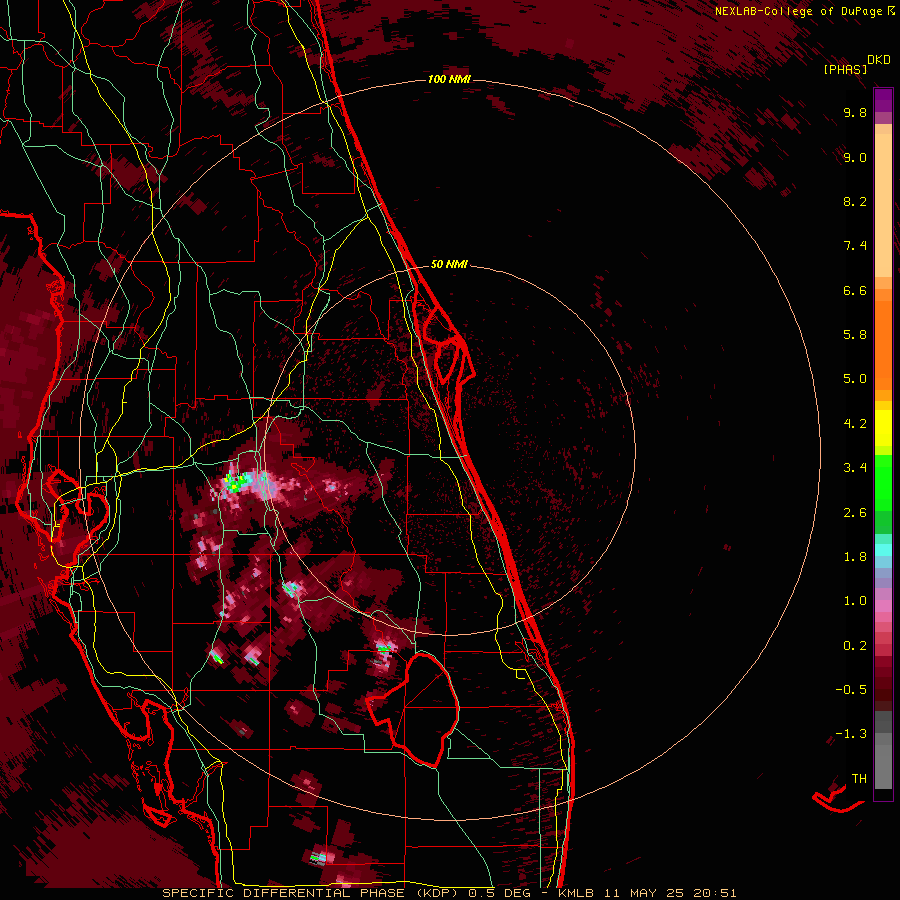This screenshot has width=900, height=900.
Task: Click the 2.6 scale value
Action: click(x=855, y=513)
